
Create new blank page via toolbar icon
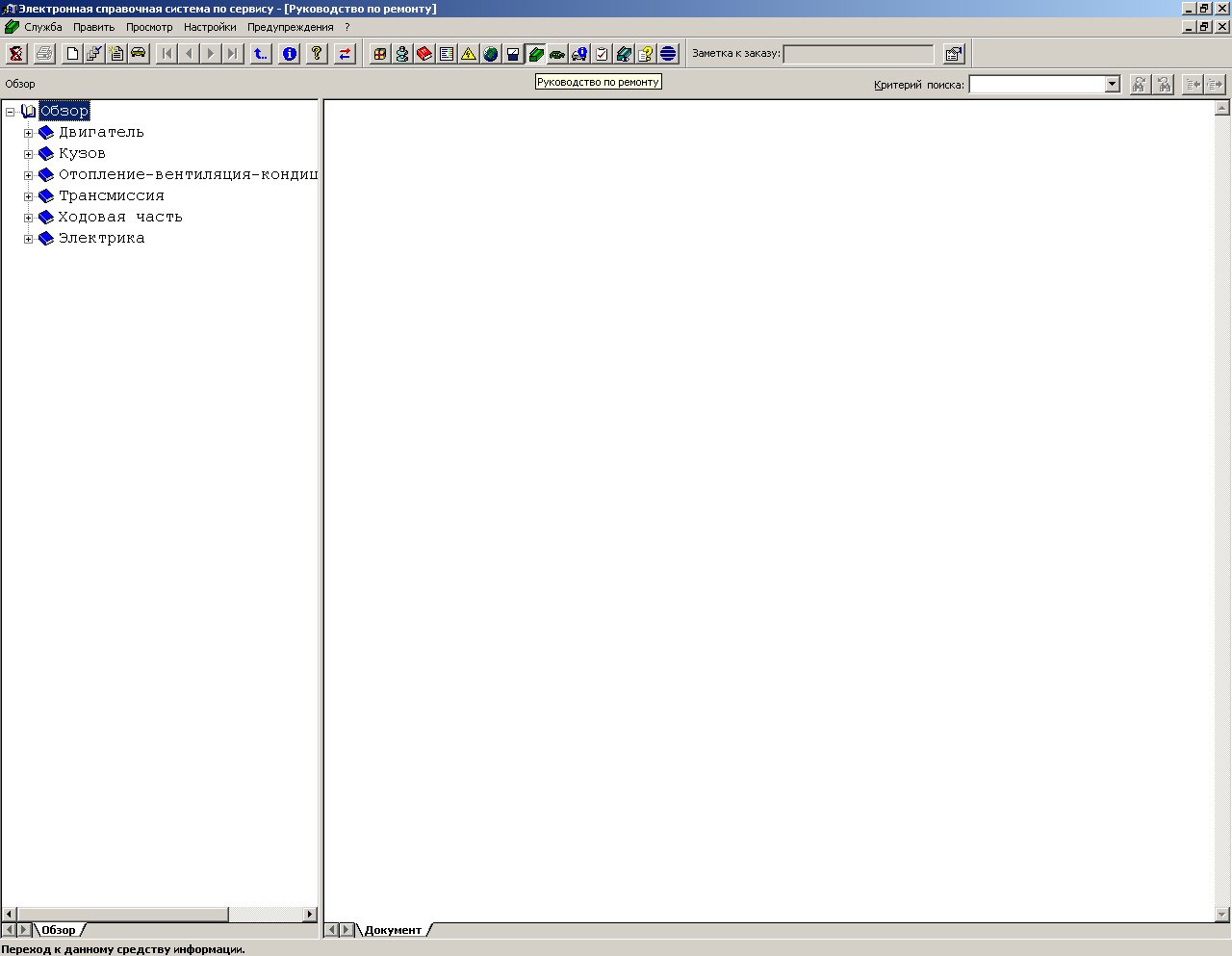[x=72, y=54]
